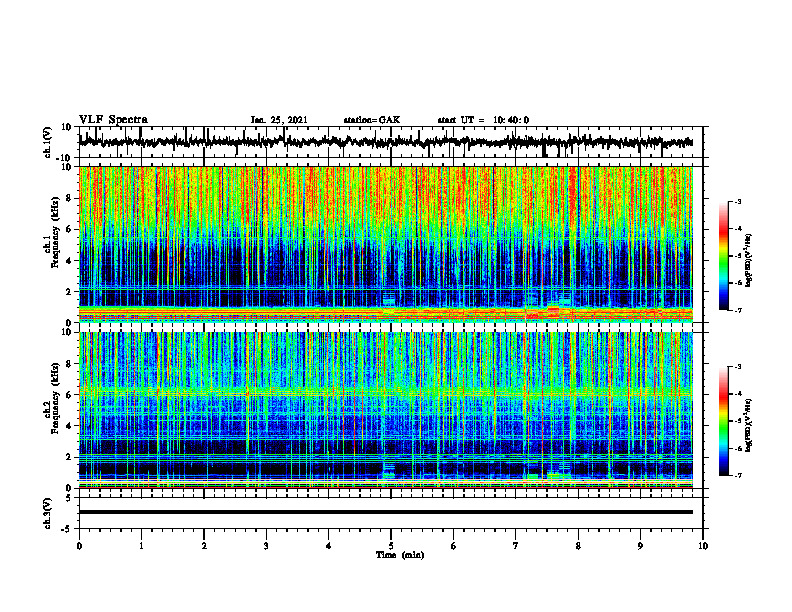Click the "-3" tick on ch.1 colorbar
Image resolution: width=792 pixels, height=612 pixels.
737,201
